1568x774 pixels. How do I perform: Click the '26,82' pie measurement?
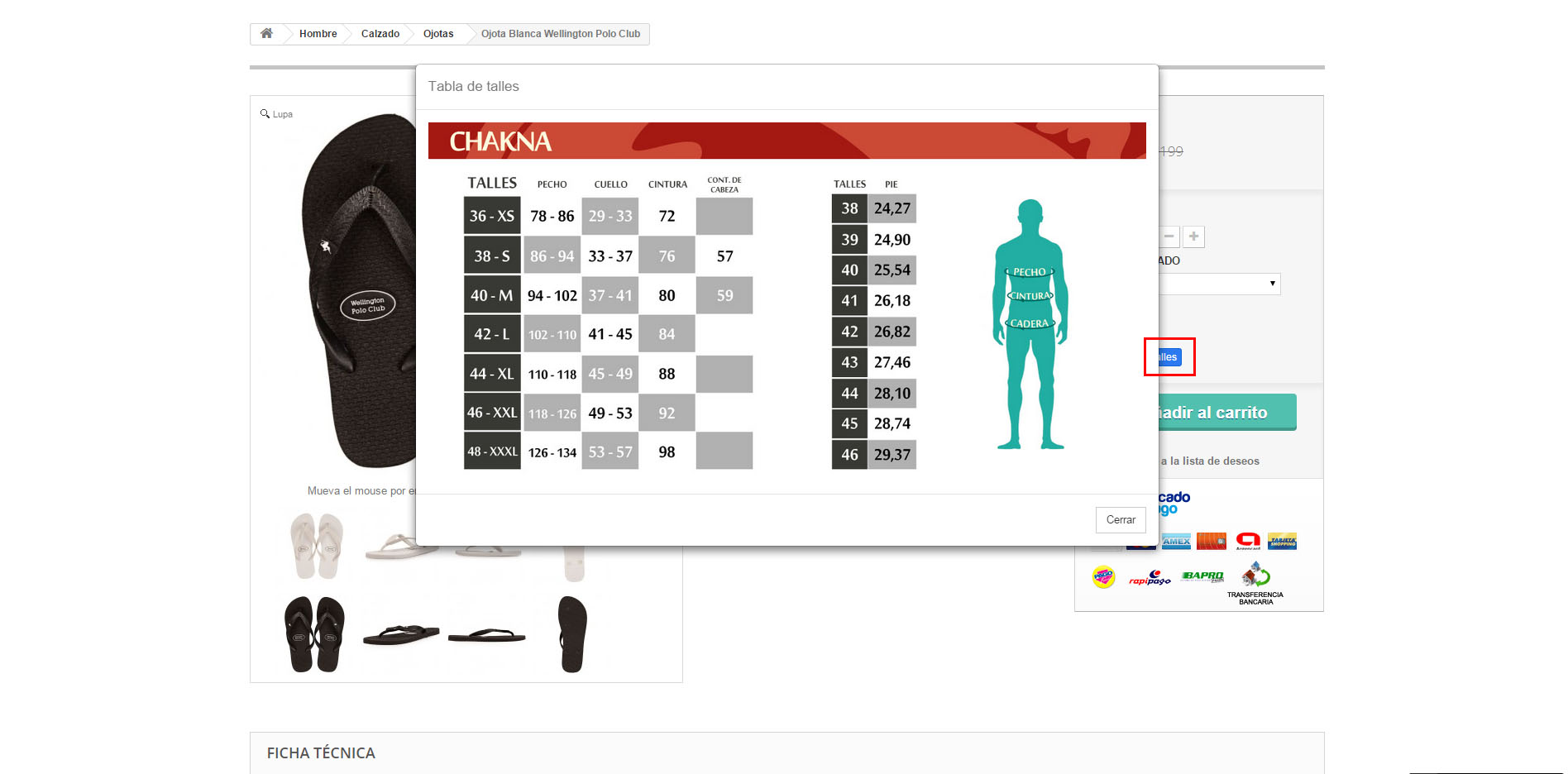(x=892, y=332)
